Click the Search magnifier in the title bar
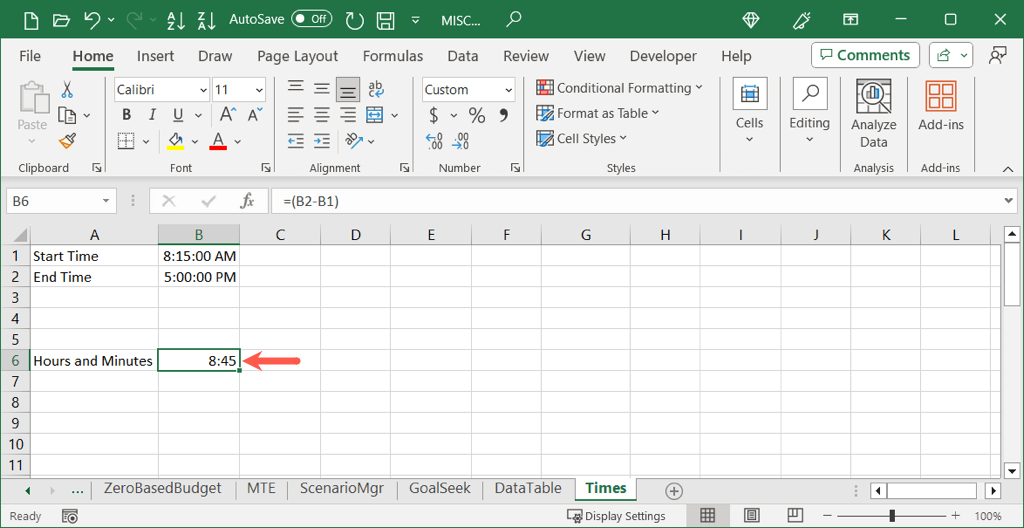1024x528 pixels. [x=514, y=18]
